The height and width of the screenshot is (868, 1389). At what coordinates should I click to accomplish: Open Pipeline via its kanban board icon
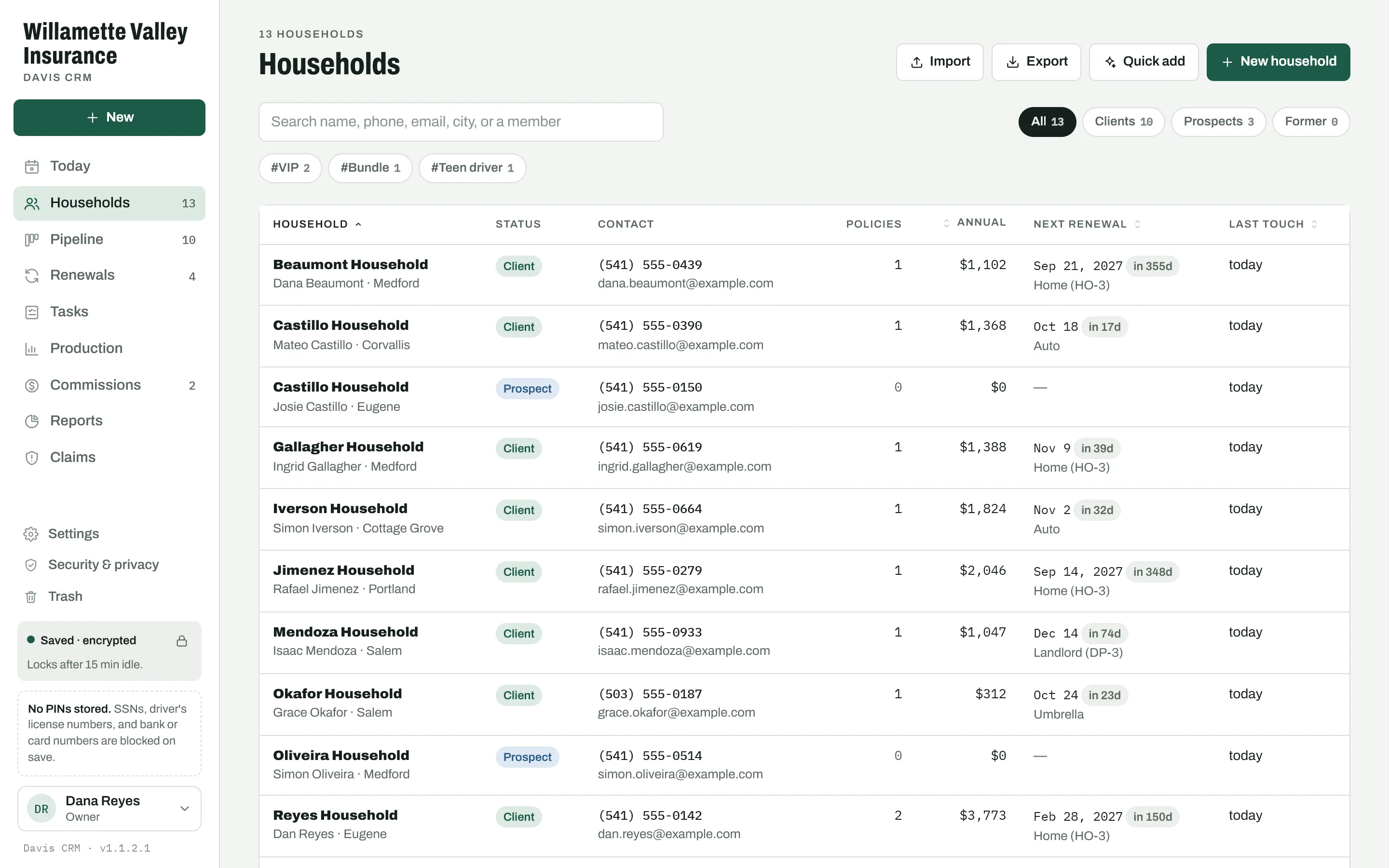[31, 239]
